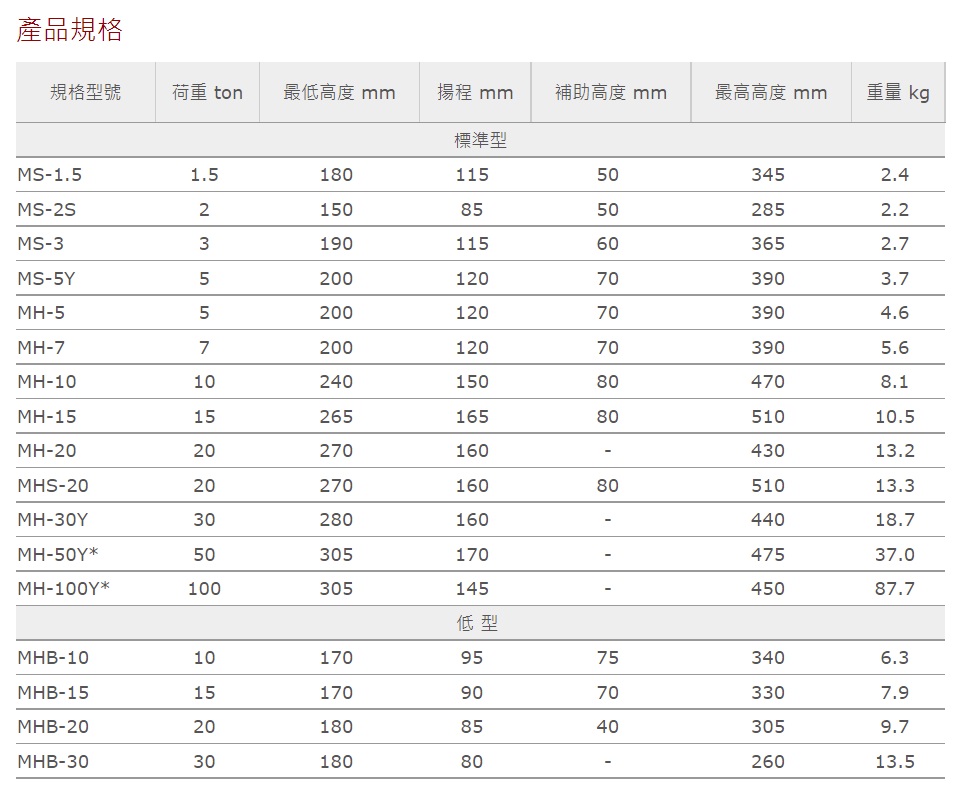Screen dimensions: 960x794
Task: Click the 產品規格 page heading
Action: tap(70, 30)
